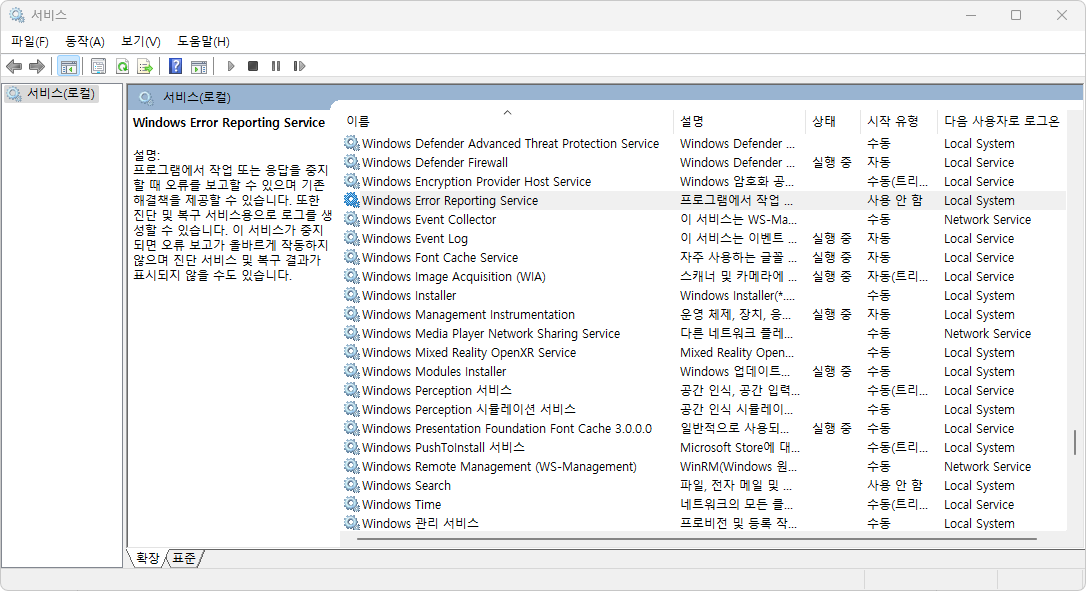The height and width of the screenshot is (591, 1086).
Task: Click the Back arrow toolbar icon
Action: point(14,67)
